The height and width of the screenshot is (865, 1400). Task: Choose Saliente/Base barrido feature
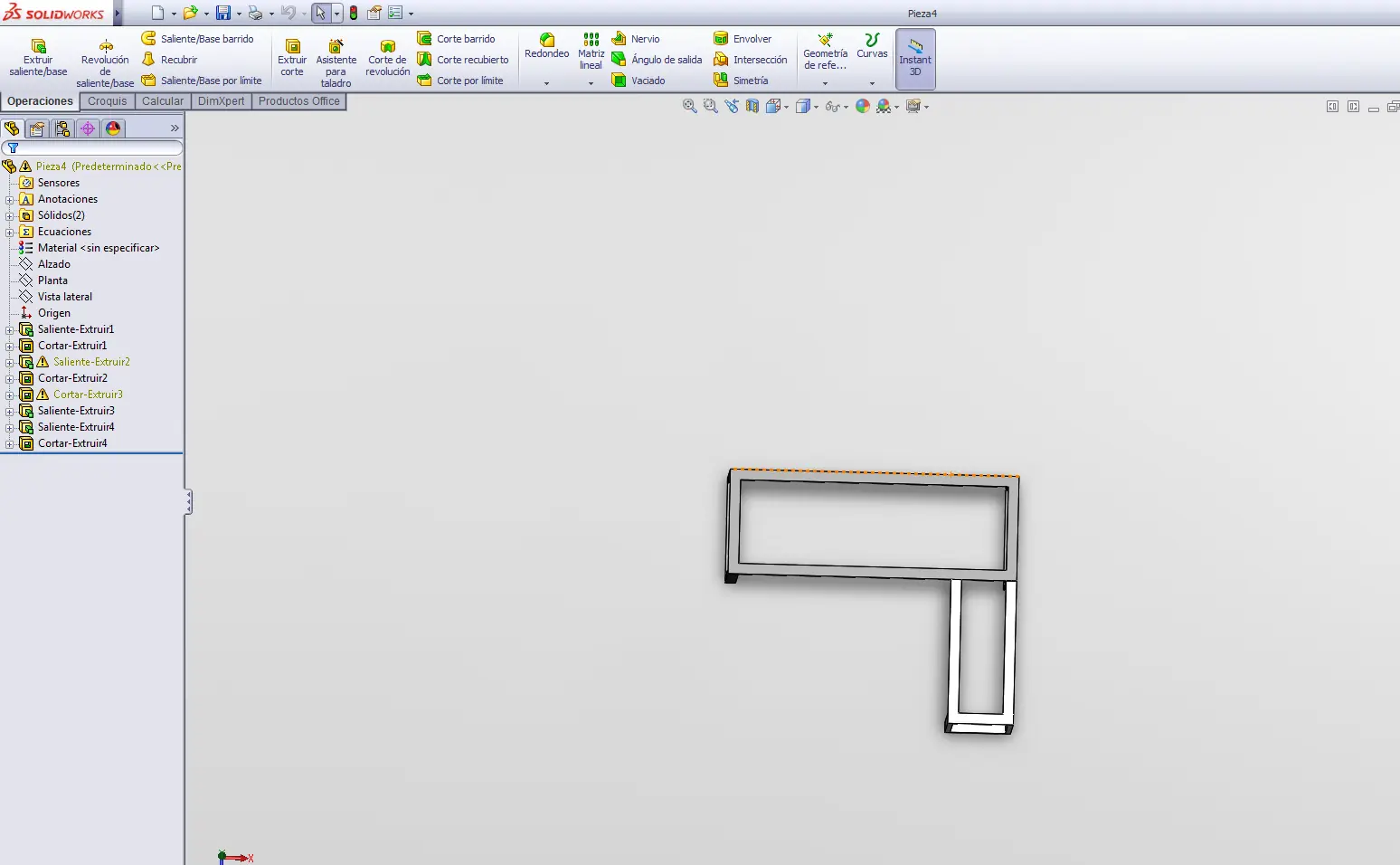point(198,39)
